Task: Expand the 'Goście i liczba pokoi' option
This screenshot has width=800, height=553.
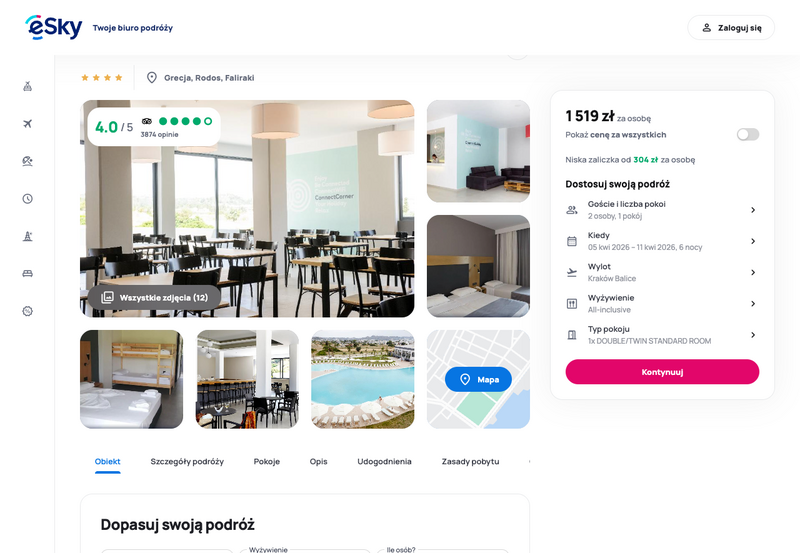Action: click(662, 210)
